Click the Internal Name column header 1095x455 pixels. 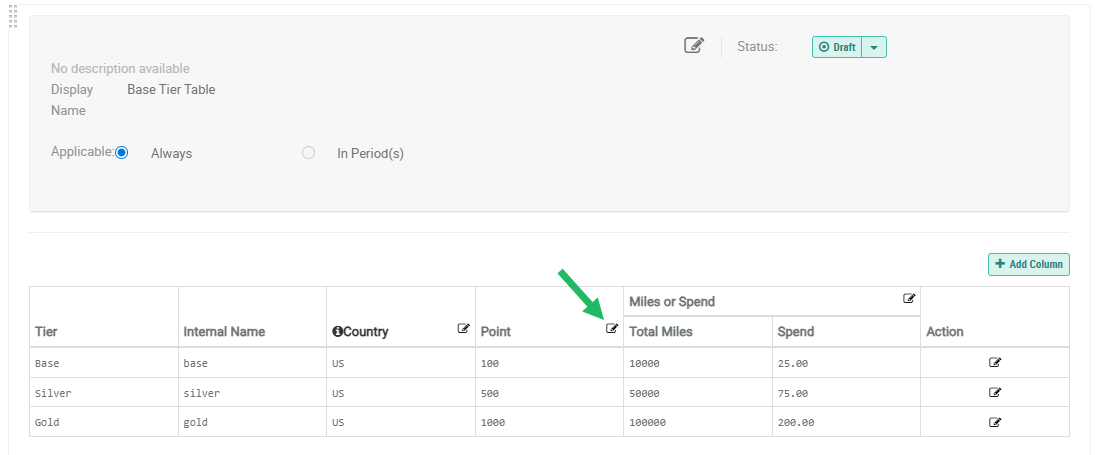click(224, 331)
